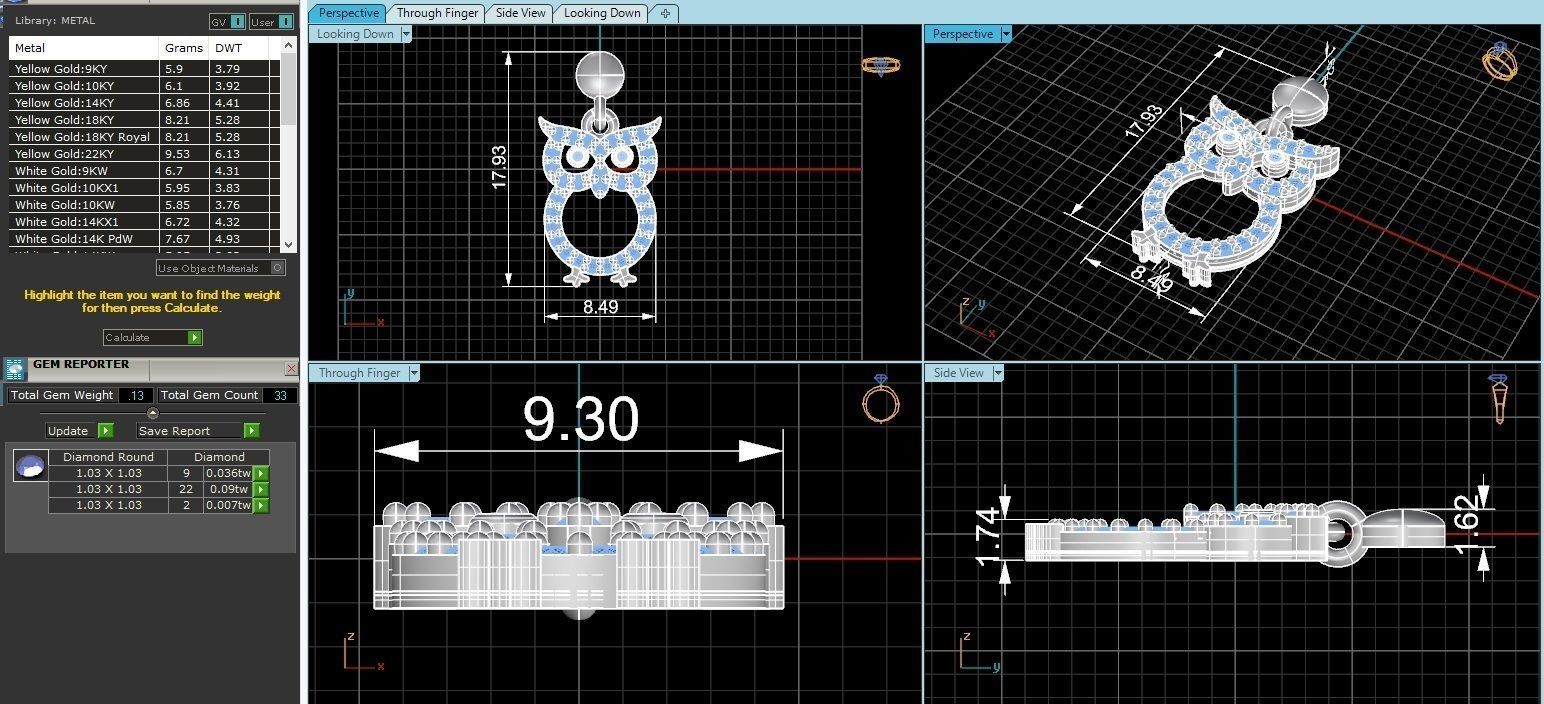Open the Through Finger viewport dropdown
Image resolution: width=1544 pixels, height=704 pixels.
(413, 373)
